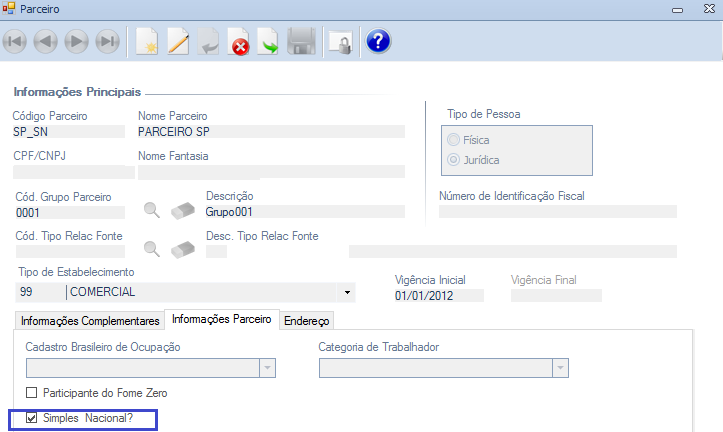Image resolution: width=723 pixels, height=432 pixels.
Task: Check Participante do Fome Zero
Action: click(31, 393)
